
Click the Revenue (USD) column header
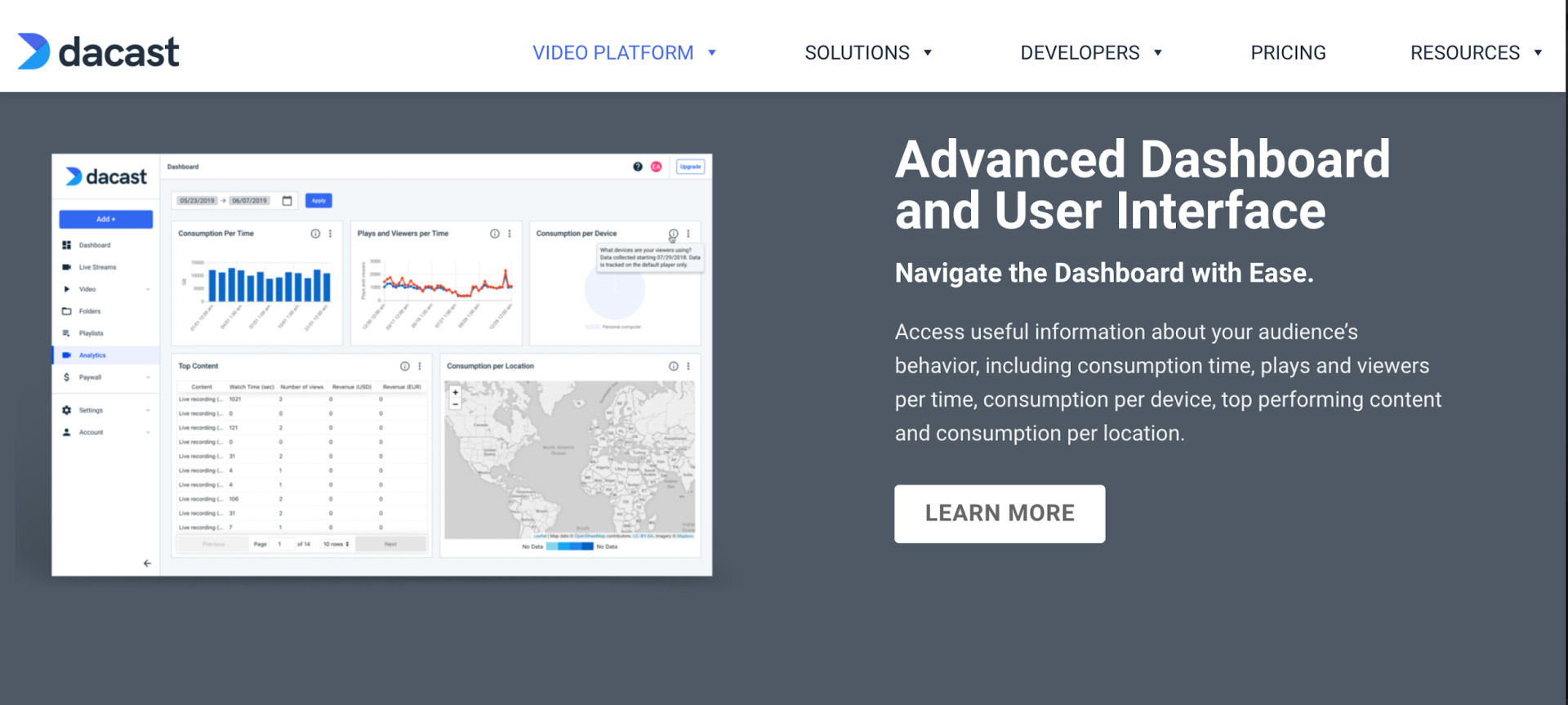351,387
